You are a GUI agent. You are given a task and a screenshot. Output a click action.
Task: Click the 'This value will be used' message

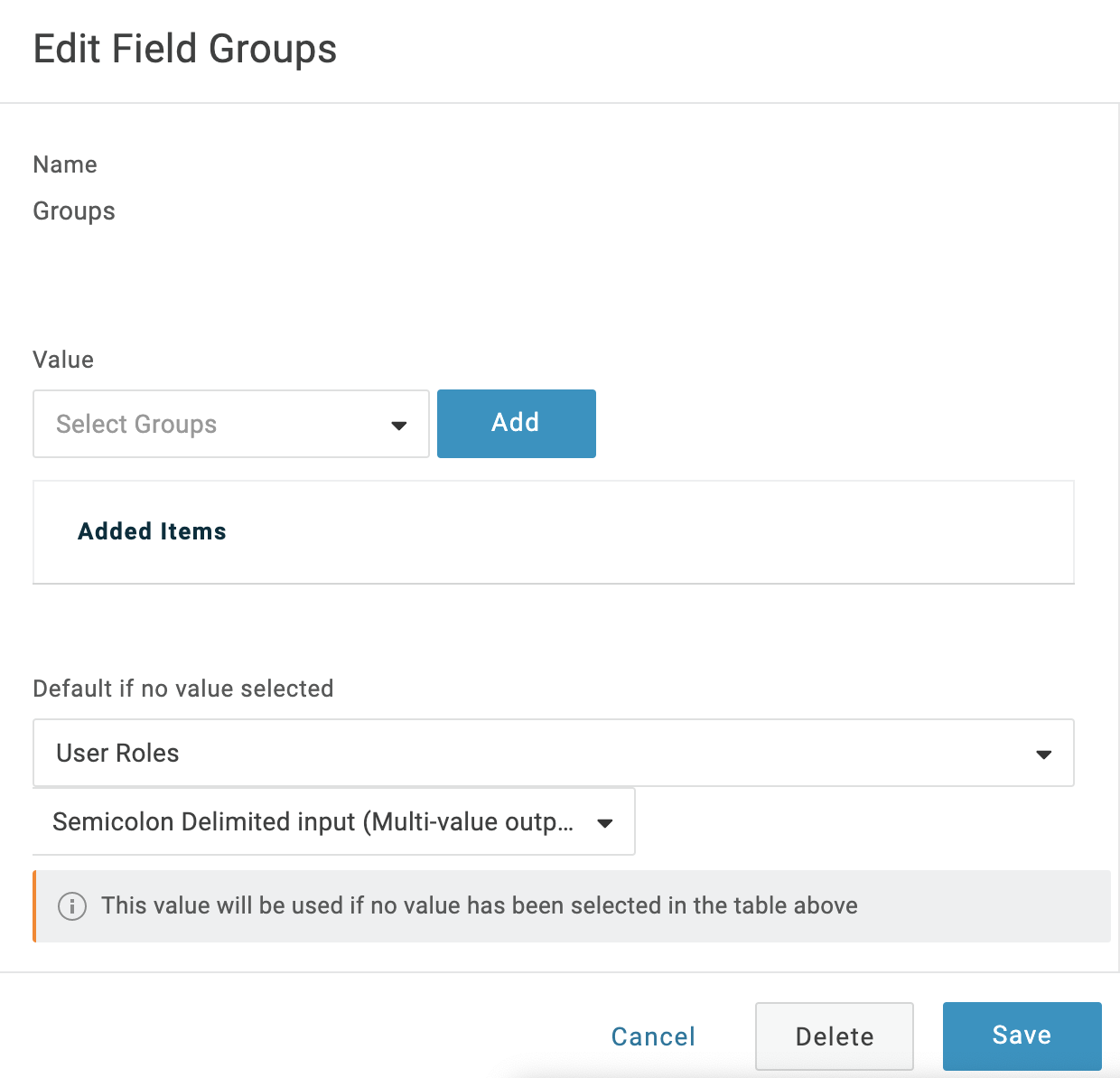pos(479,905)
